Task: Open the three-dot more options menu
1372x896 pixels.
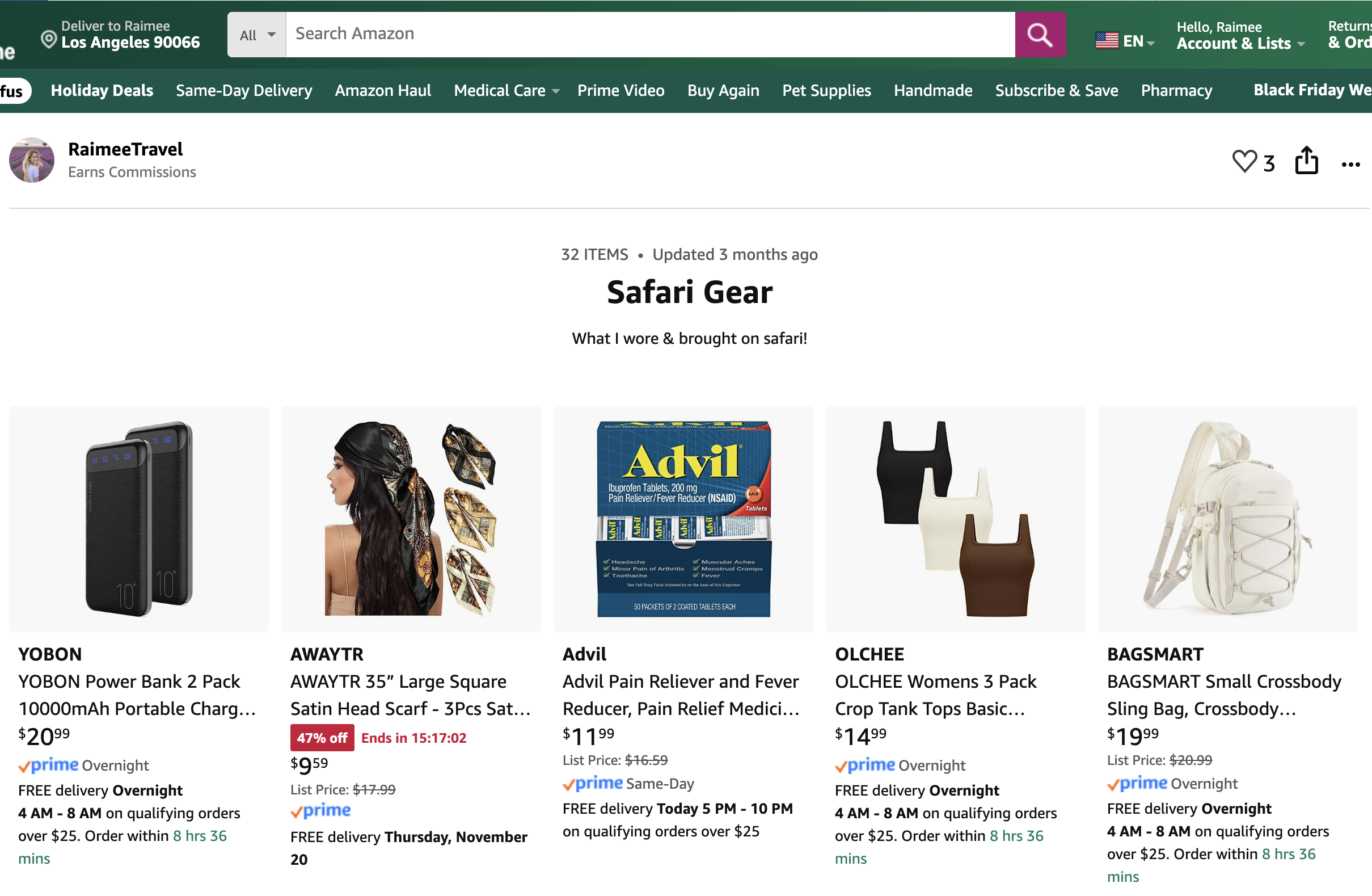Action: (x=1350, y=165)
